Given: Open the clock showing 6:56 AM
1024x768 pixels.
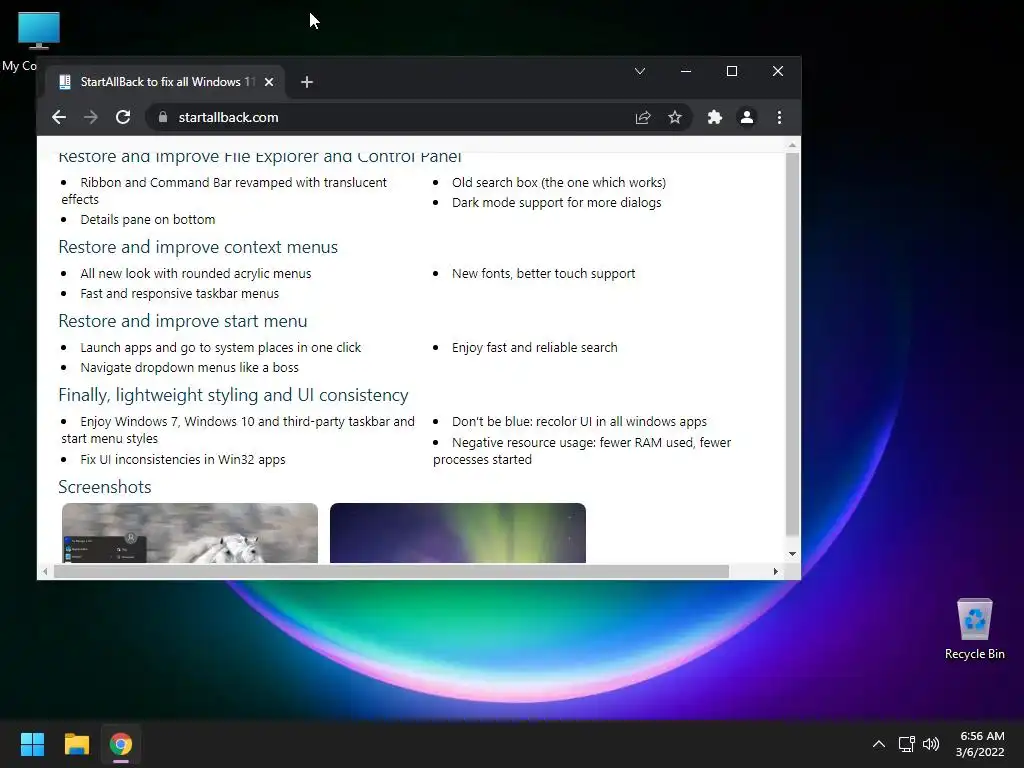Looking at the screenshot, I should coord(980,744).
